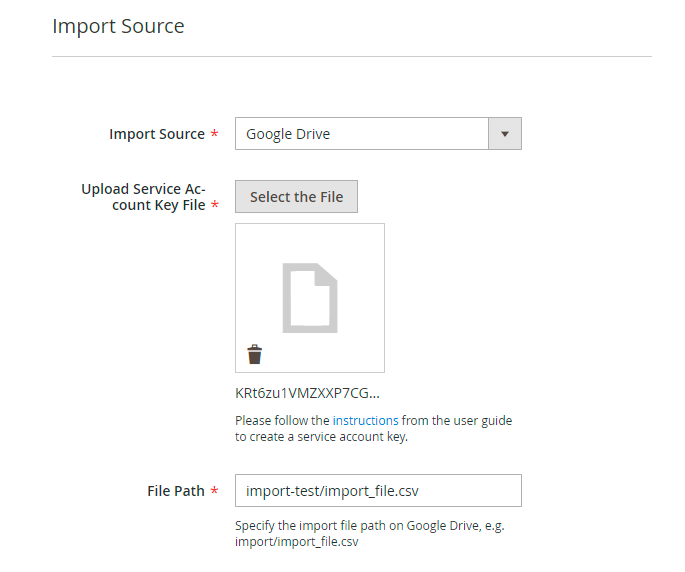Click the document file icon in preview

coord(309,297)
